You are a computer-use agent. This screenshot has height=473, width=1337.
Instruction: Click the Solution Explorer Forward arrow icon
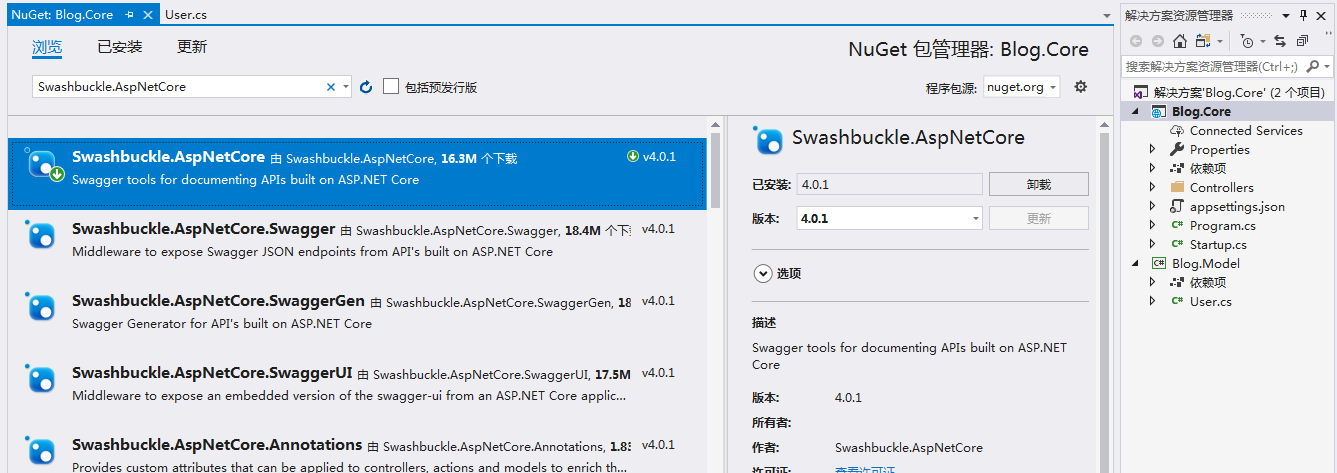1158,41
